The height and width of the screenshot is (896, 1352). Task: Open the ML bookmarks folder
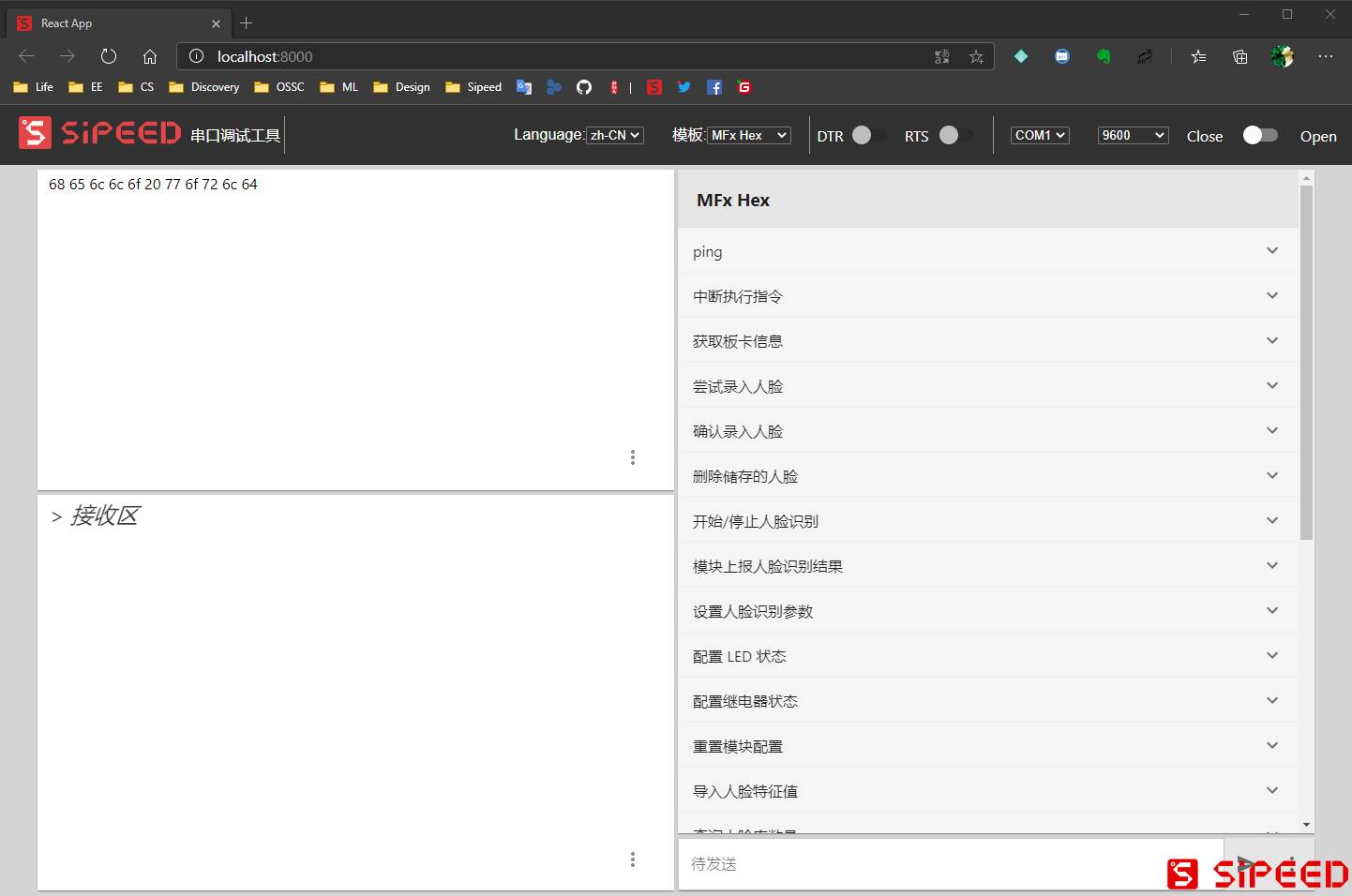coord(338,87)
